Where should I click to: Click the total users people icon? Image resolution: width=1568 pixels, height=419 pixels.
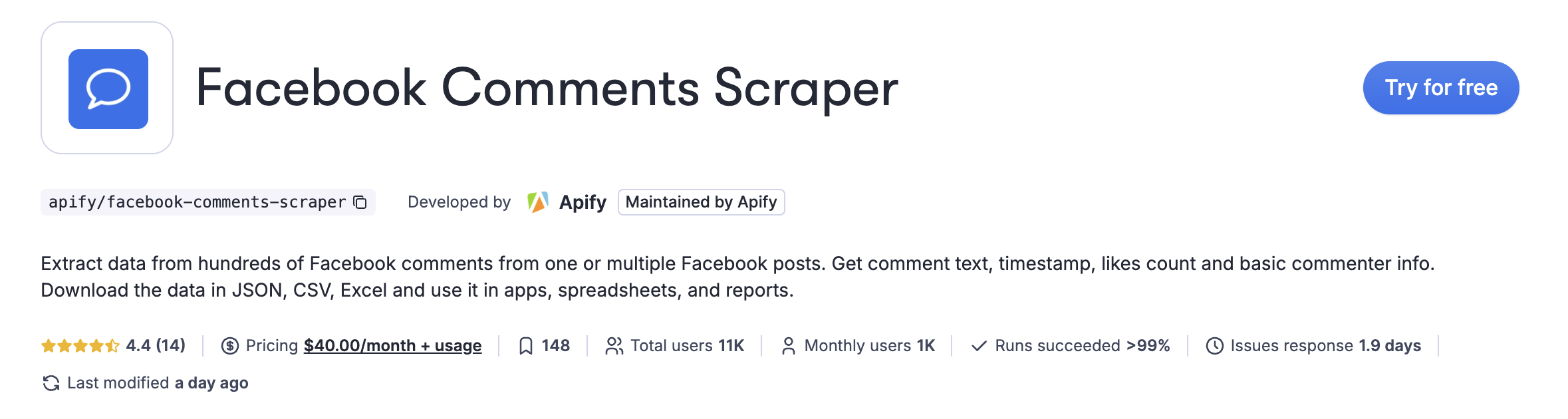[x=614, y=346]
